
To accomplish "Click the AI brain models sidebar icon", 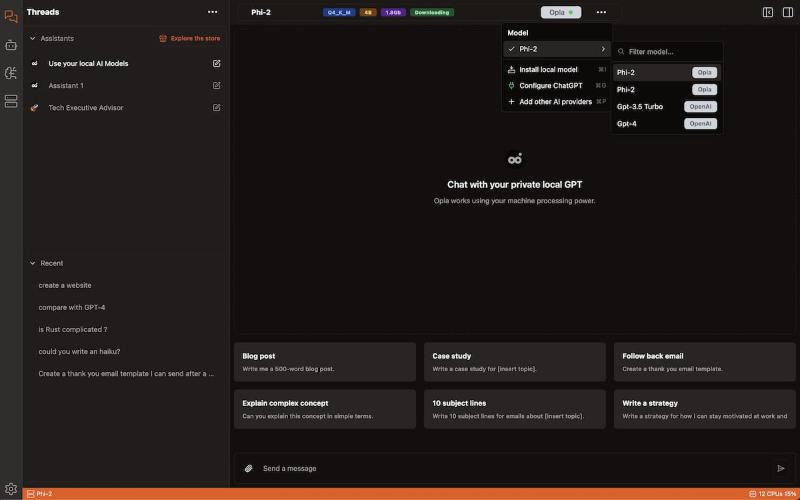I will point(11,73).
